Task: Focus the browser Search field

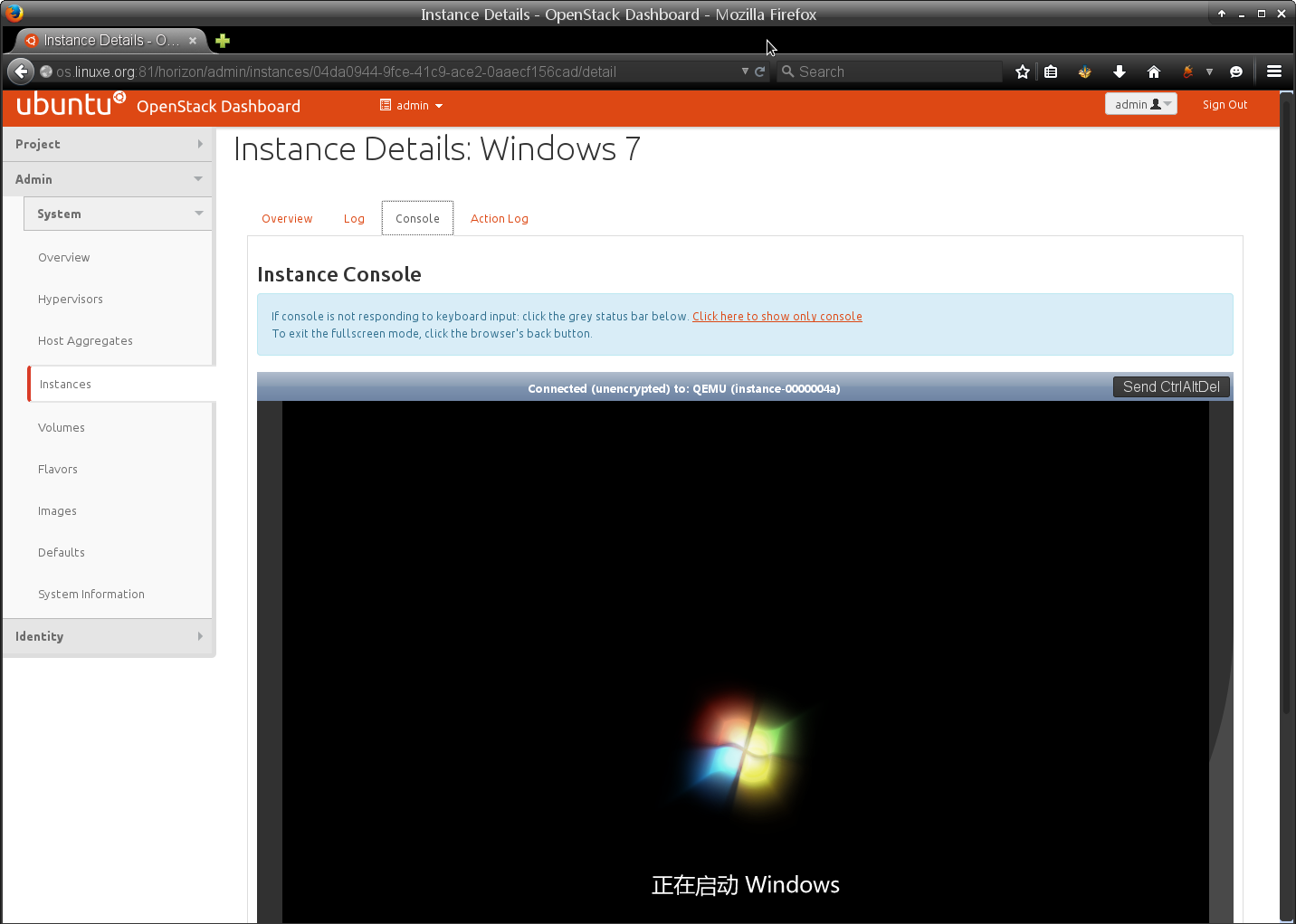Action: [891, 71]
